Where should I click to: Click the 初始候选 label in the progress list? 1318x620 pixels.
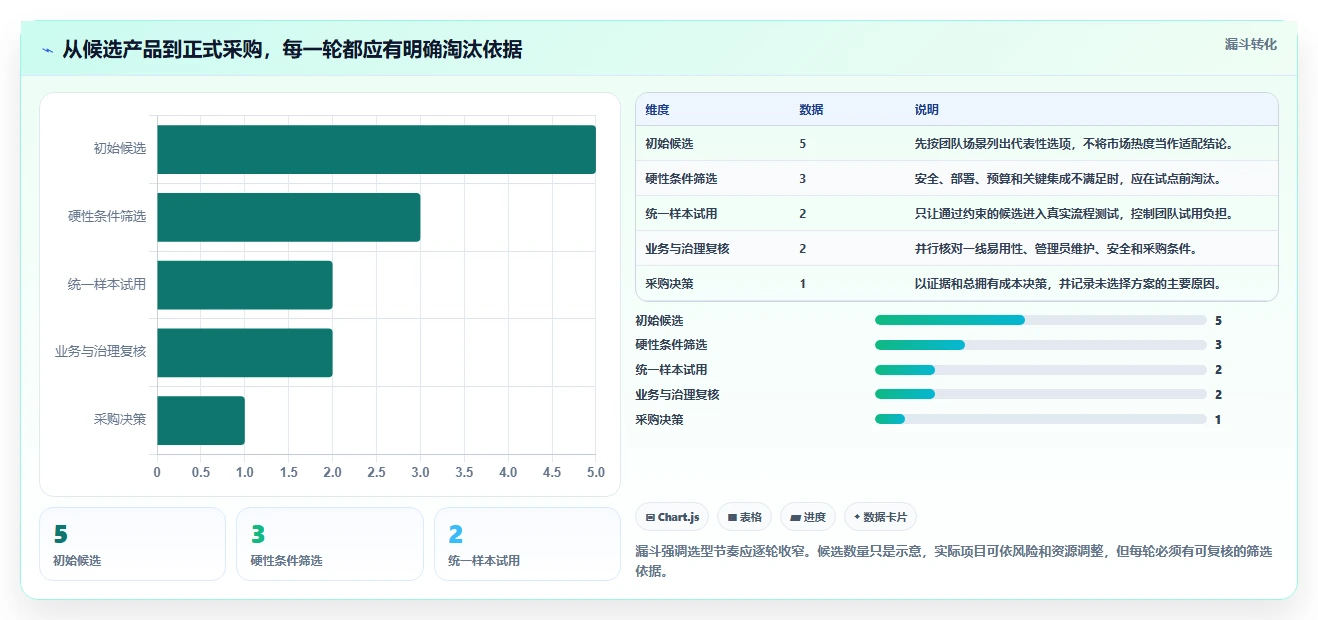coord(659,320)
